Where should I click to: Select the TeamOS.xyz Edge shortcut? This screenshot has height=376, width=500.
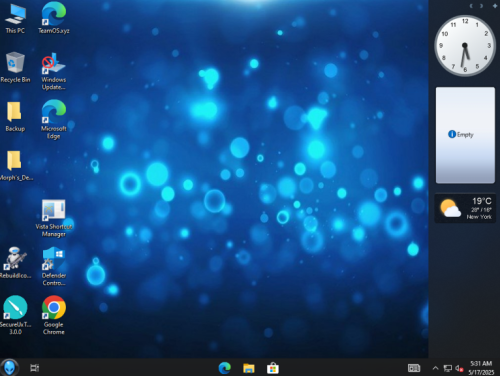pos(54,18)
